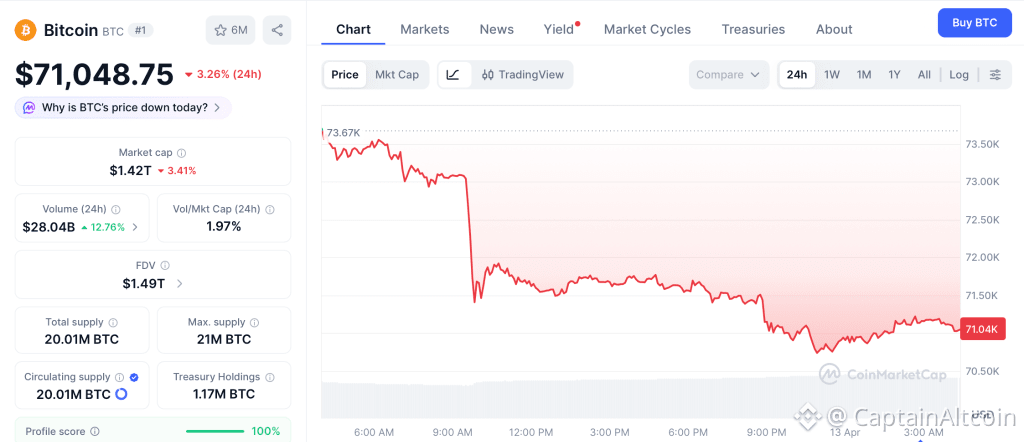Click the share icon beside Bitcoin title
The height and width of the screenshot is (442, 1024).
tap(277, 30)
